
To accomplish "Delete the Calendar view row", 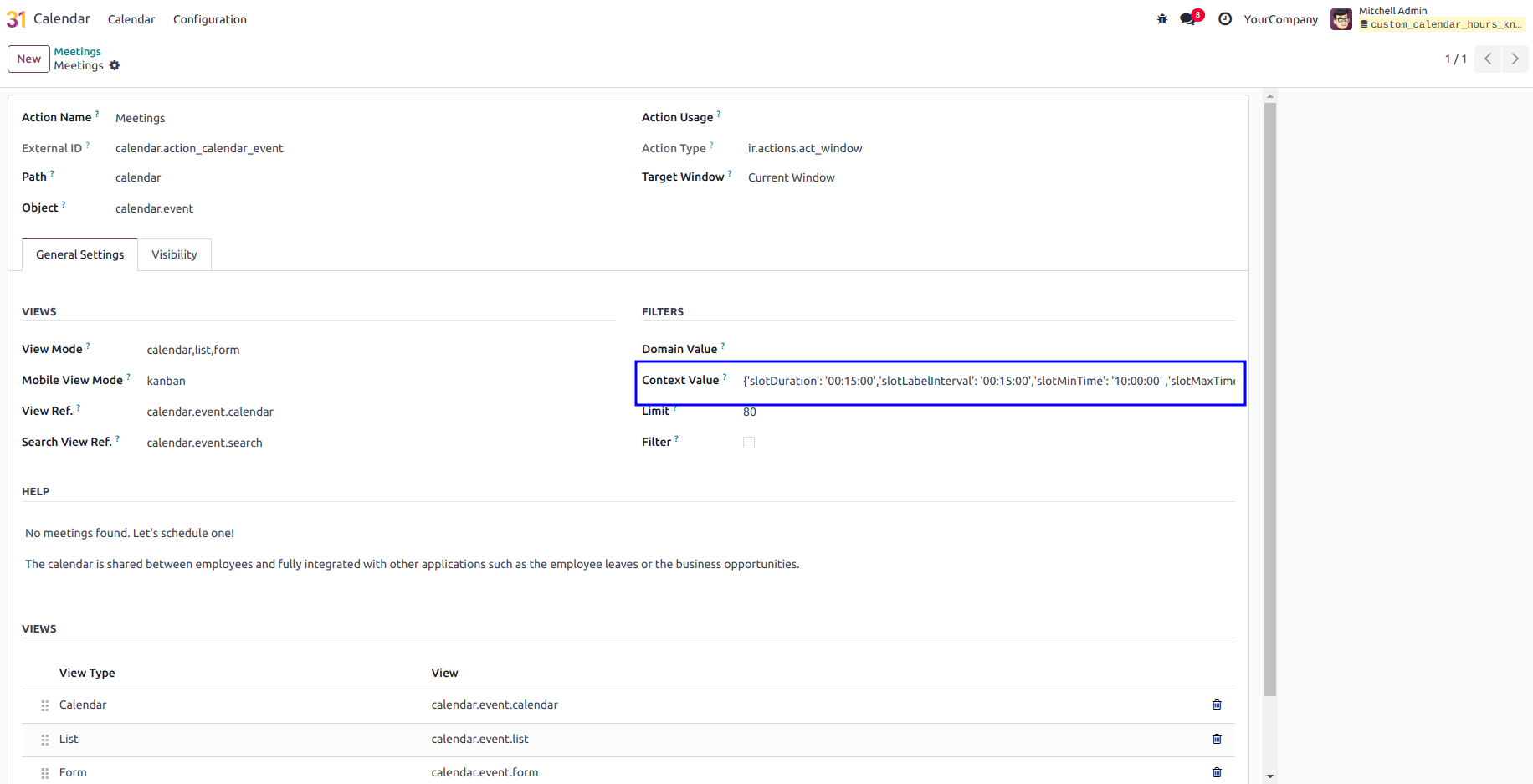I will (x=1217, y=705).
